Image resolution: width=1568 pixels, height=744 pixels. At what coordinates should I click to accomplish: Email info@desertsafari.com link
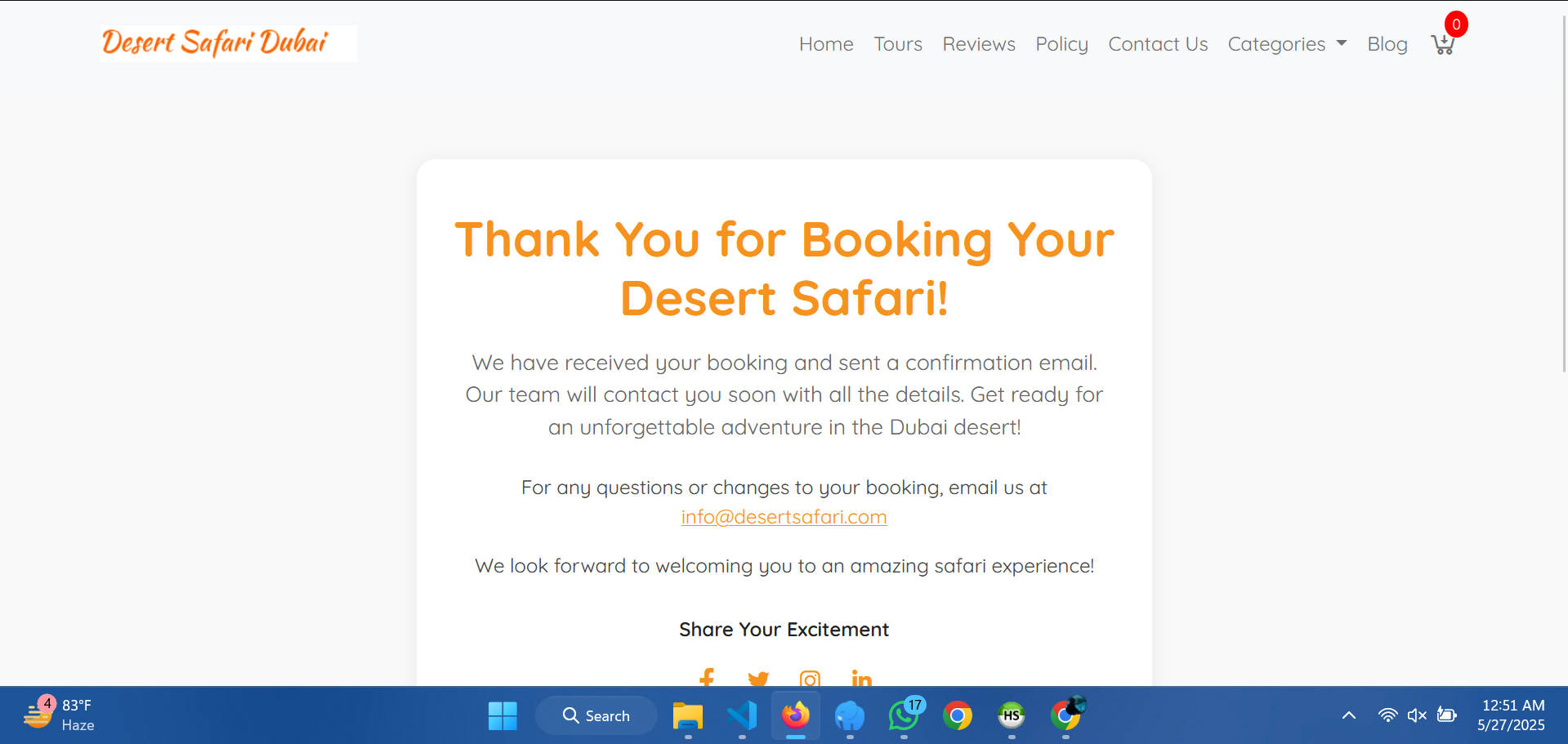pyautogui.click(x=784, y=517)
